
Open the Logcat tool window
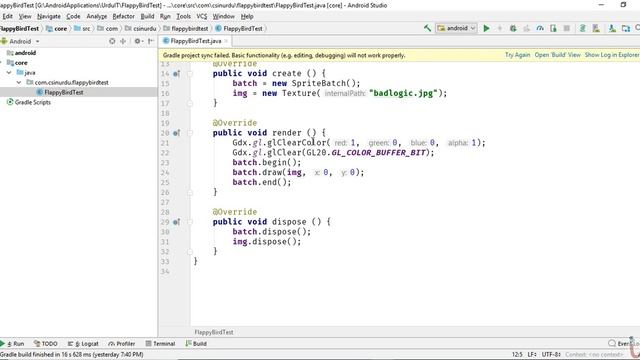point(83,344)
